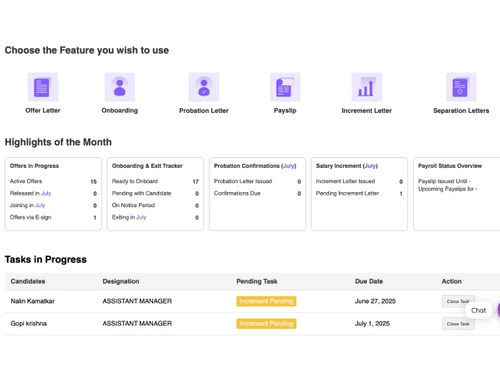The height and width of the screenshot is (375, 500).
Task: Click the Increment Letter Issued row
Action: [x=359, y=181]
